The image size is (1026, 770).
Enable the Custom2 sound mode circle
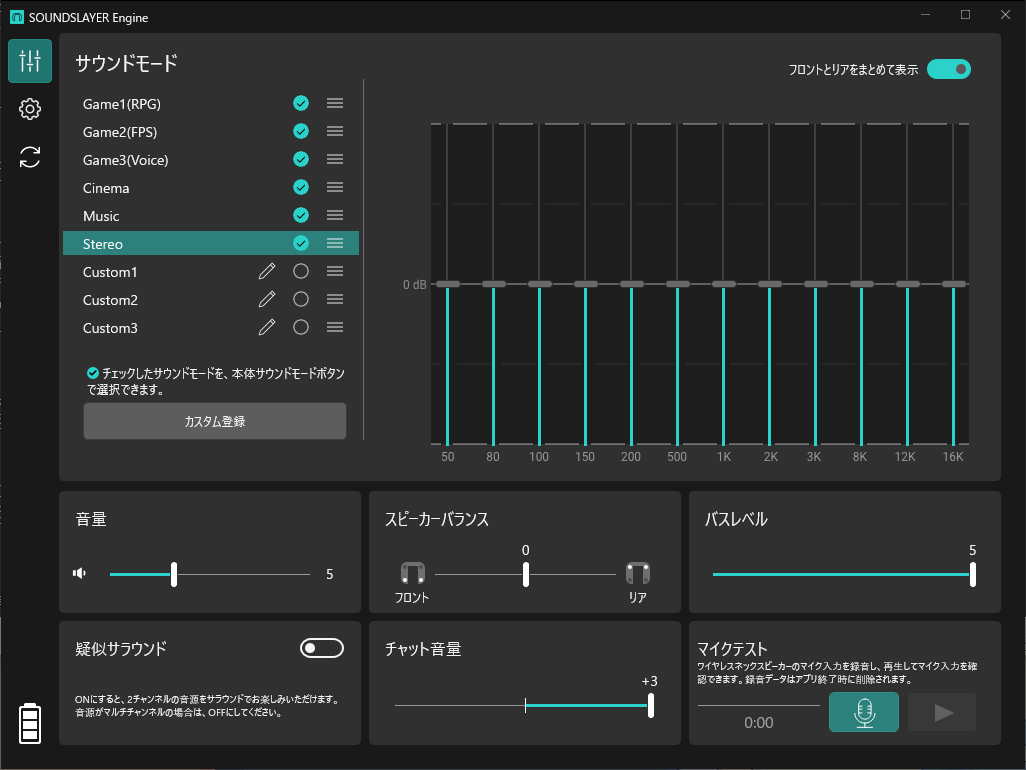[301, 300]
